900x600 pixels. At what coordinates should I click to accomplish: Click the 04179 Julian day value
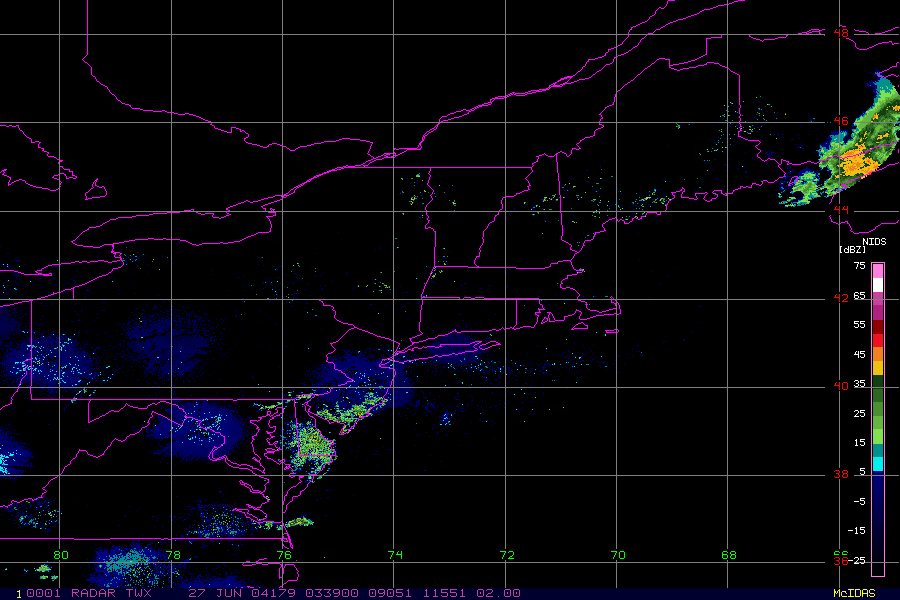click(273, 593)
